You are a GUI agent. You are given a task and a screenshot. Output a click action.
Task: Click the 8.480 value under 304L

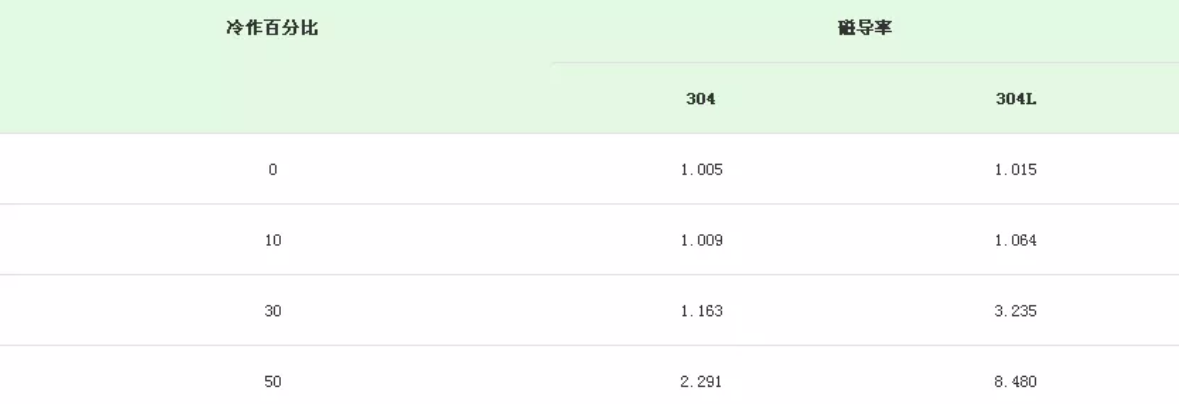1016,381
